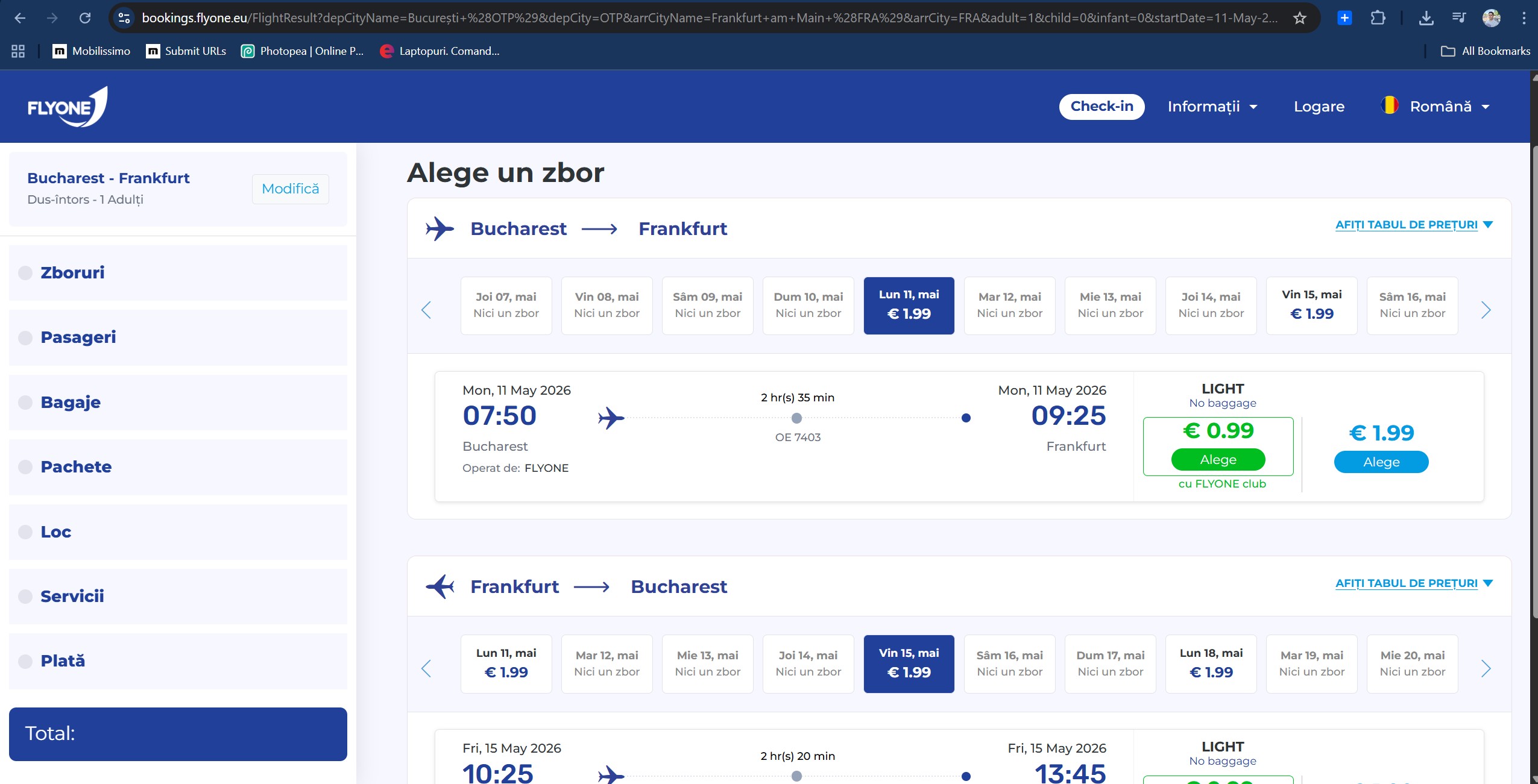This screenshot has height=784, width=1538.
Task: Select the Zboruri step radio
Action: click(x=25, y=273)
